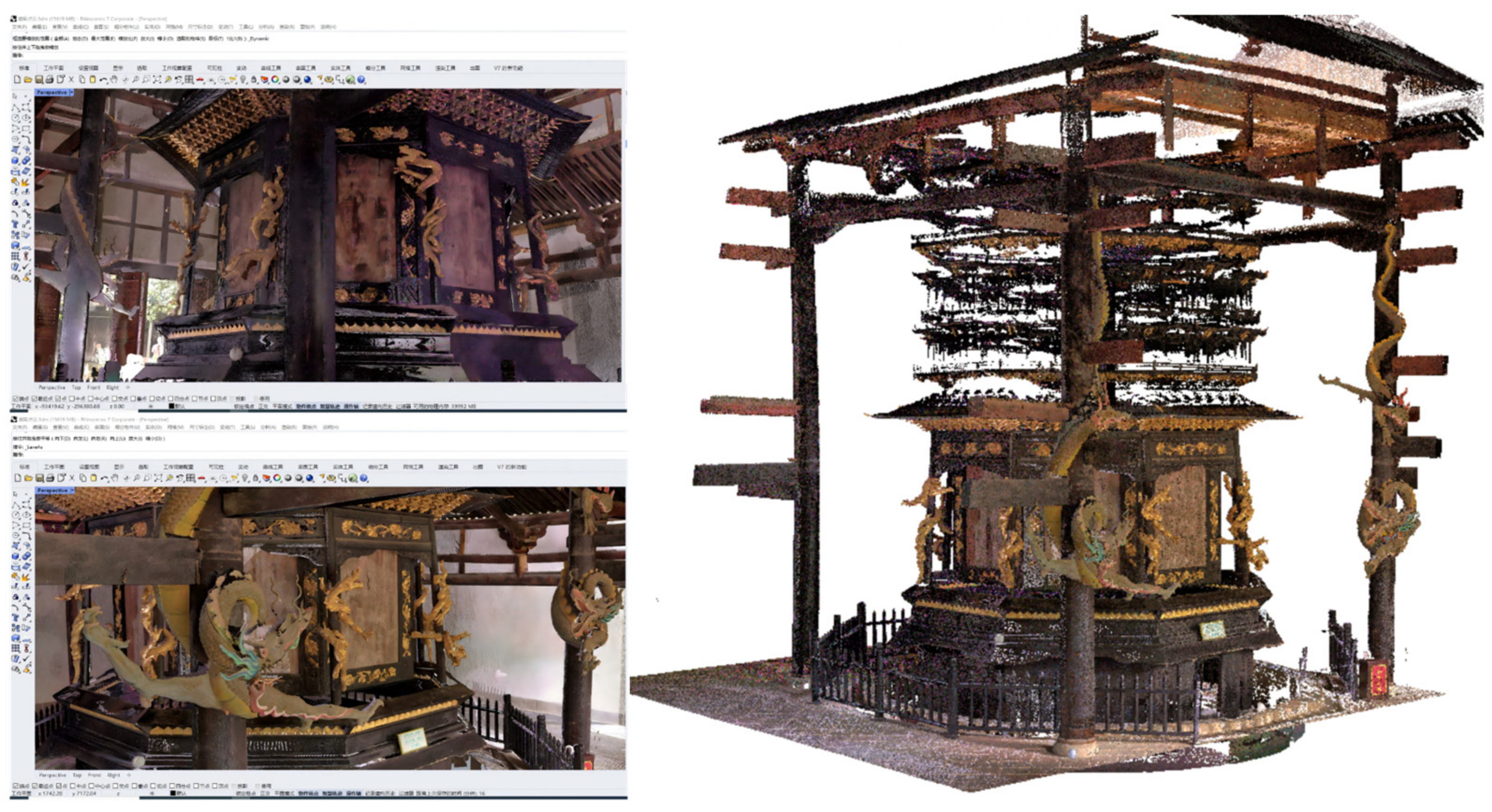Select Pan hand tool in lower toolbar
Image resolution: width=1492 pixels, height=812 pixels.
(x=115, y=478)
